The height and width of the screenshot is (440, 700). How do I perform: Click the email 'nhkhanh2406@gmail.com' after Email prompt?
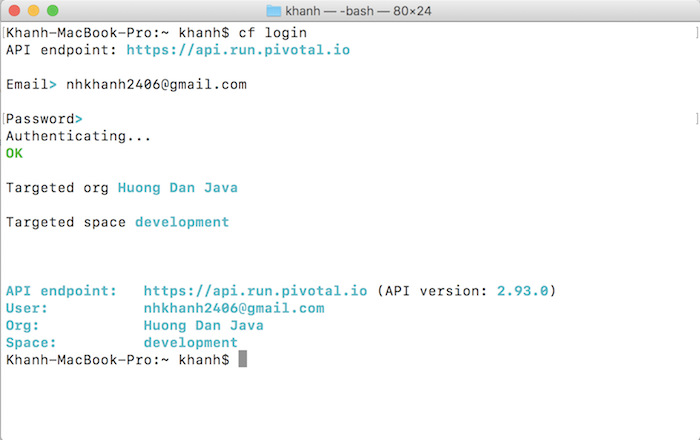tap(156, 84)
